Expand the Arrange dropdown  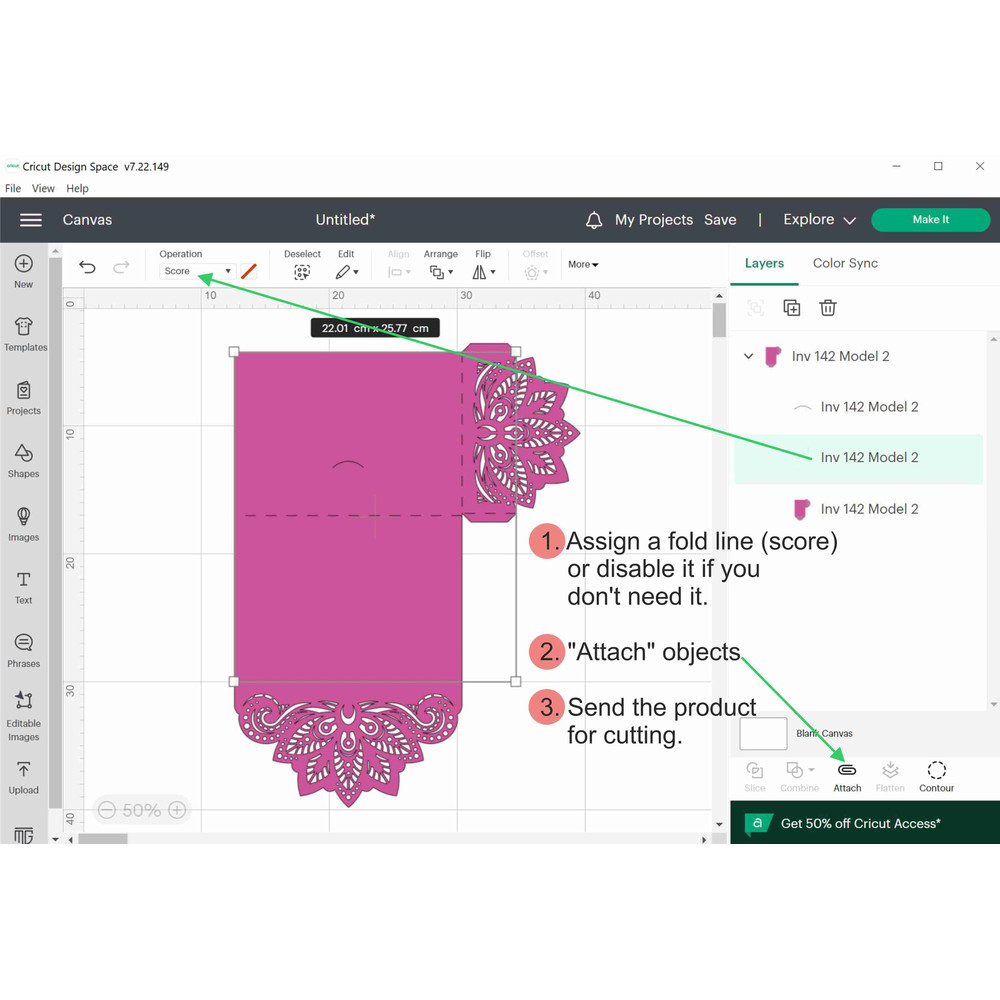[x=440, y=271]
